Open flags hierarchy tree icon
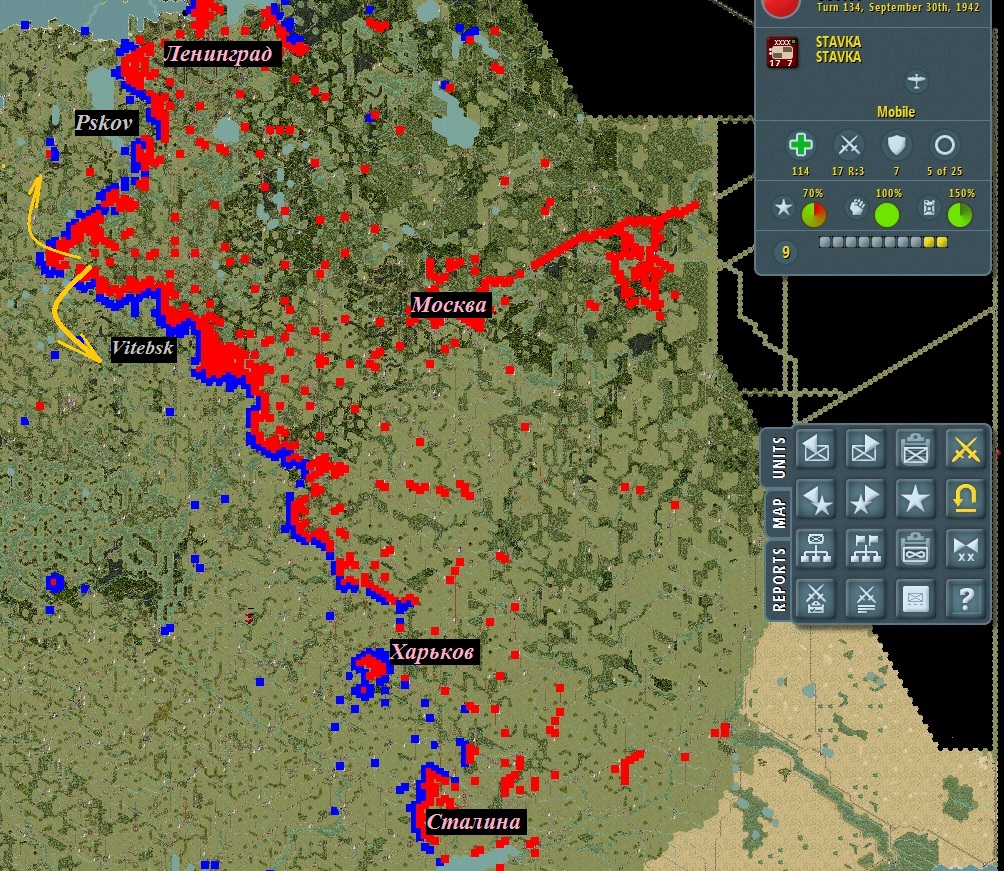The height and width of the screenshot is (871, 1004). (x=865, y=549)
